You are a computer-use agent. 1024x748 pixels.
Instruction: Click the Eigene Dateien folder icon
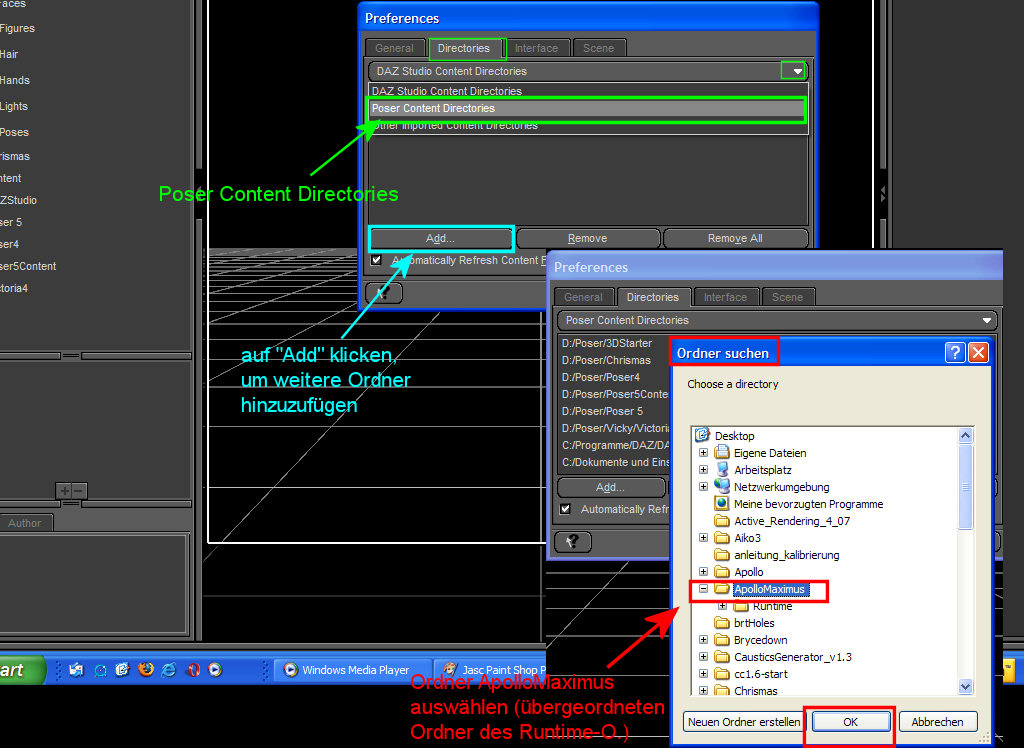pos(722,452)
